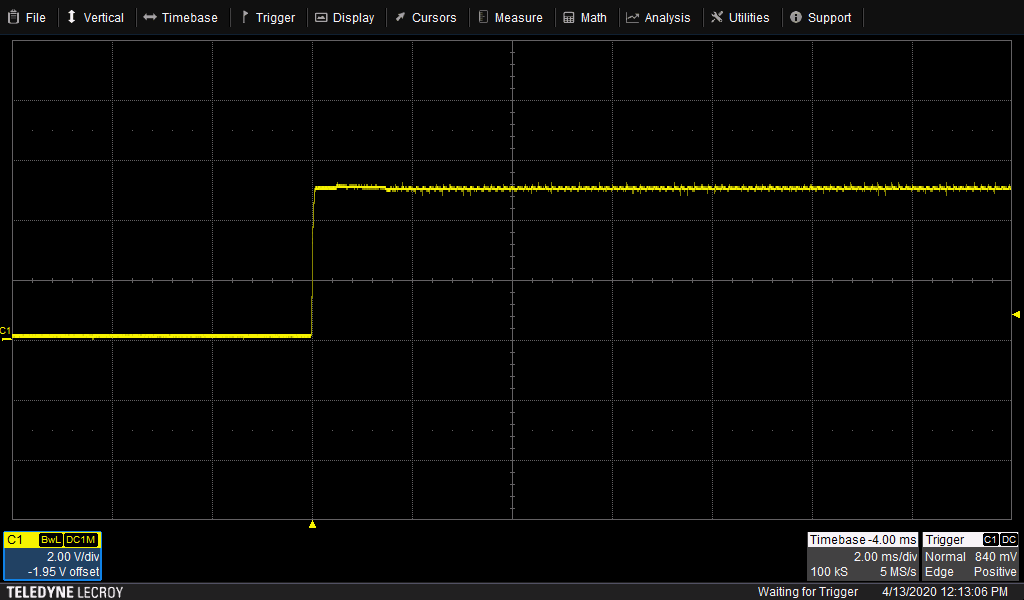1024x600 pixels.
Task: Open the Vertical menu
Action: 95,17
